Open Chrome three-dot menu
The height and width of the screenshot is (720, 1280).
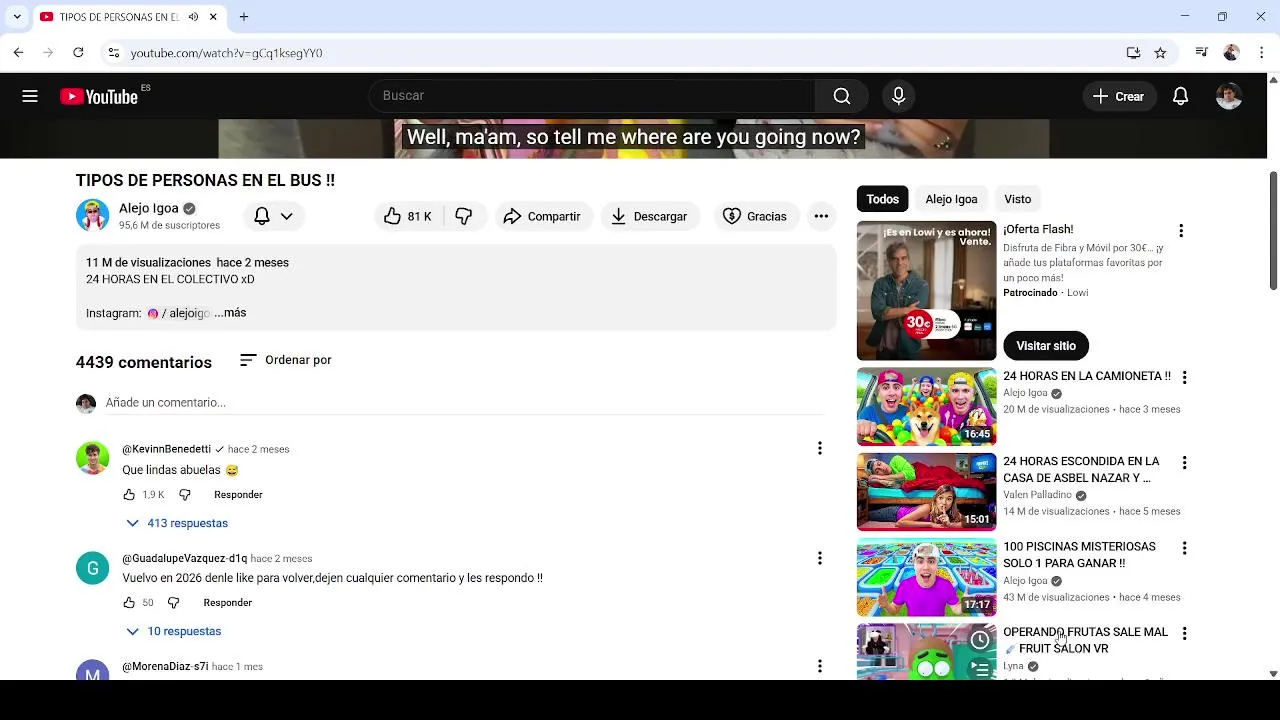[1260, 53]
